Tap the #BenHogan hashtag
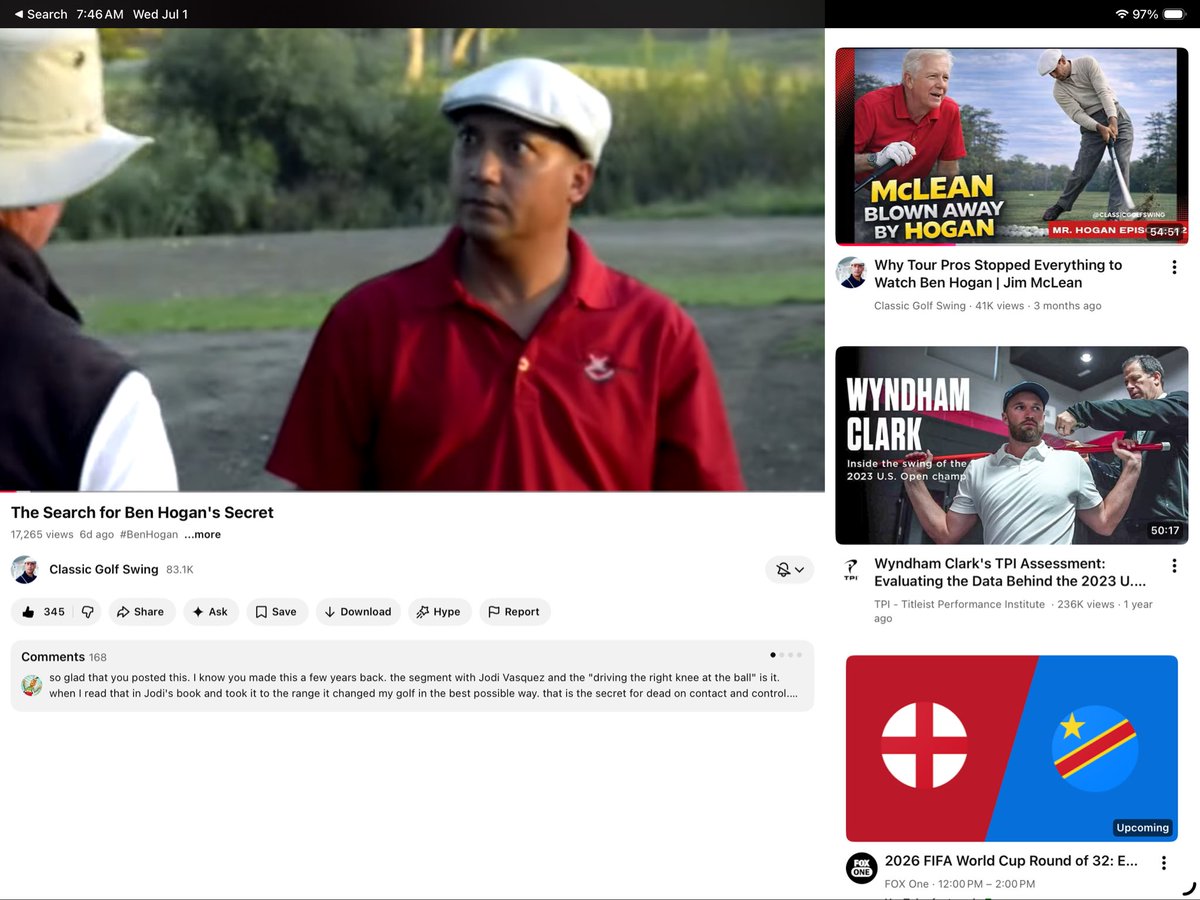 [148, 535]
